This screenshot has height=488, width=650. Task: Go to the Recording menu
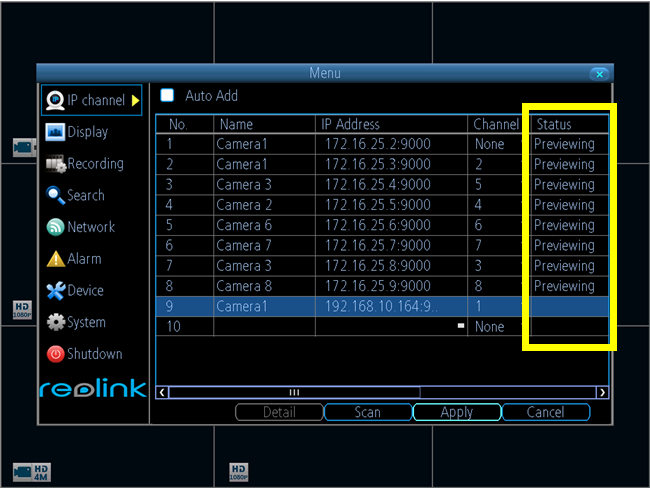click(85, 164)
